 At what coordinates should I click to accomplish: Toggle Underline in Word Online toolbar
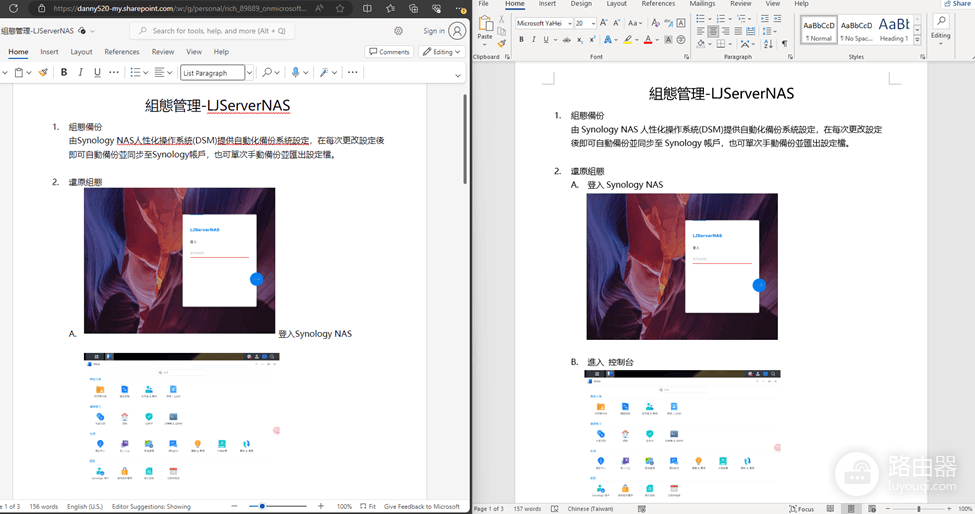(x=97, y=73)
